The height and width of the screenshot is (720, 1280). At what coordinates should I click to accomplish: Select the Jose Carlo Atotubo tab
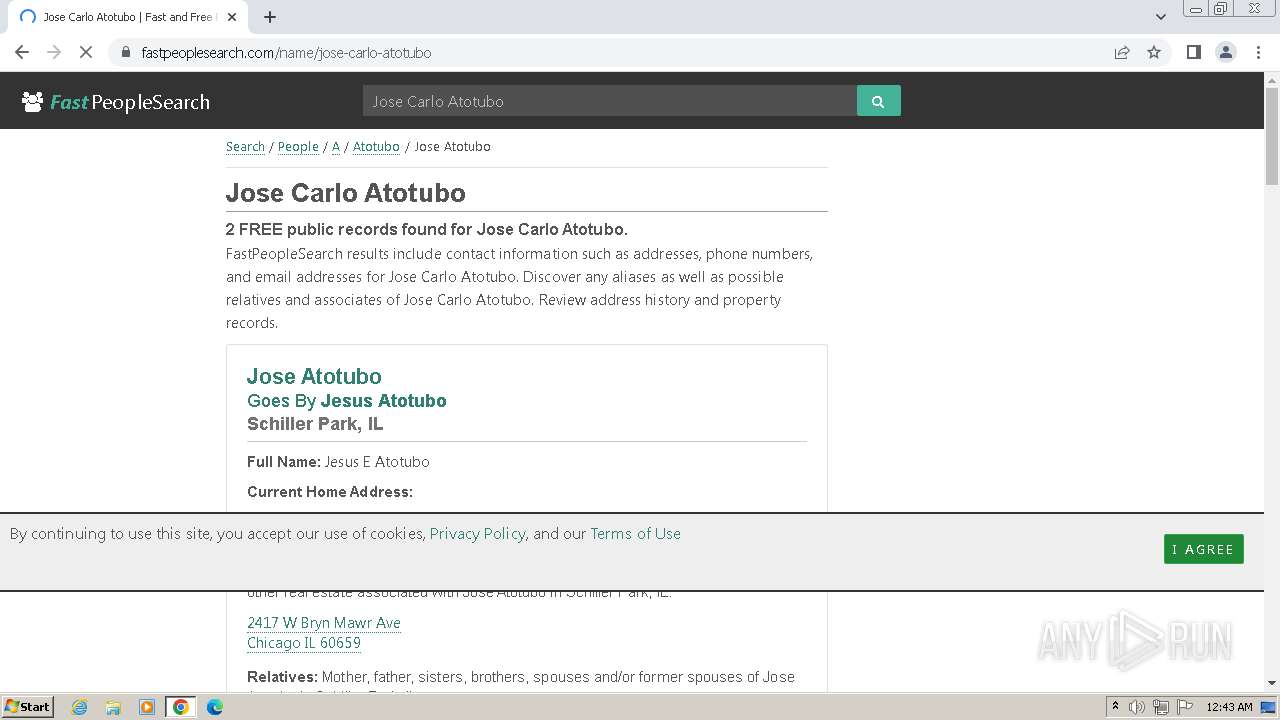click(x=127, y=17)
